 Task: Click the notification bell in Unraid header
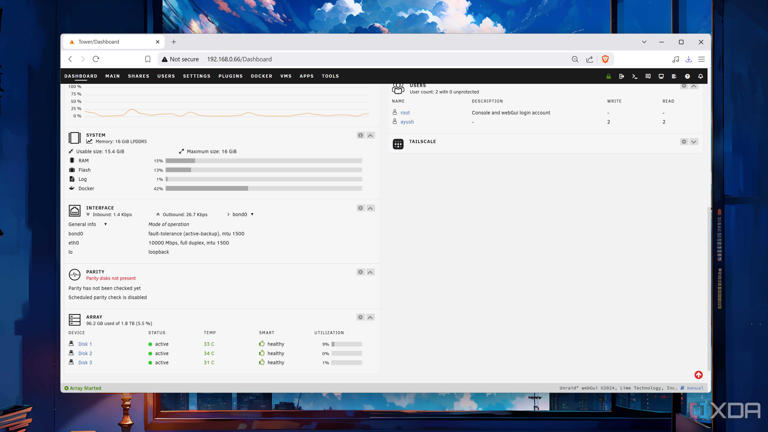(x=700, y=76)
